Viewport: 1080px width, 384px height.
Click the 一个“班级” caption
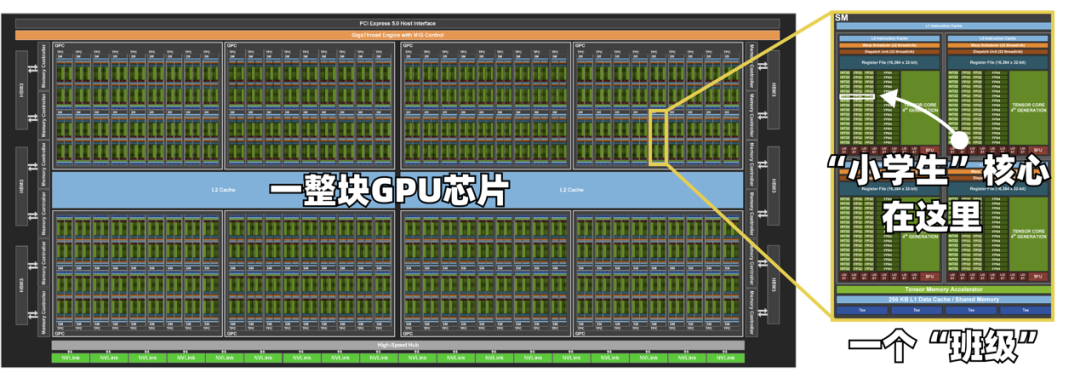942,348
